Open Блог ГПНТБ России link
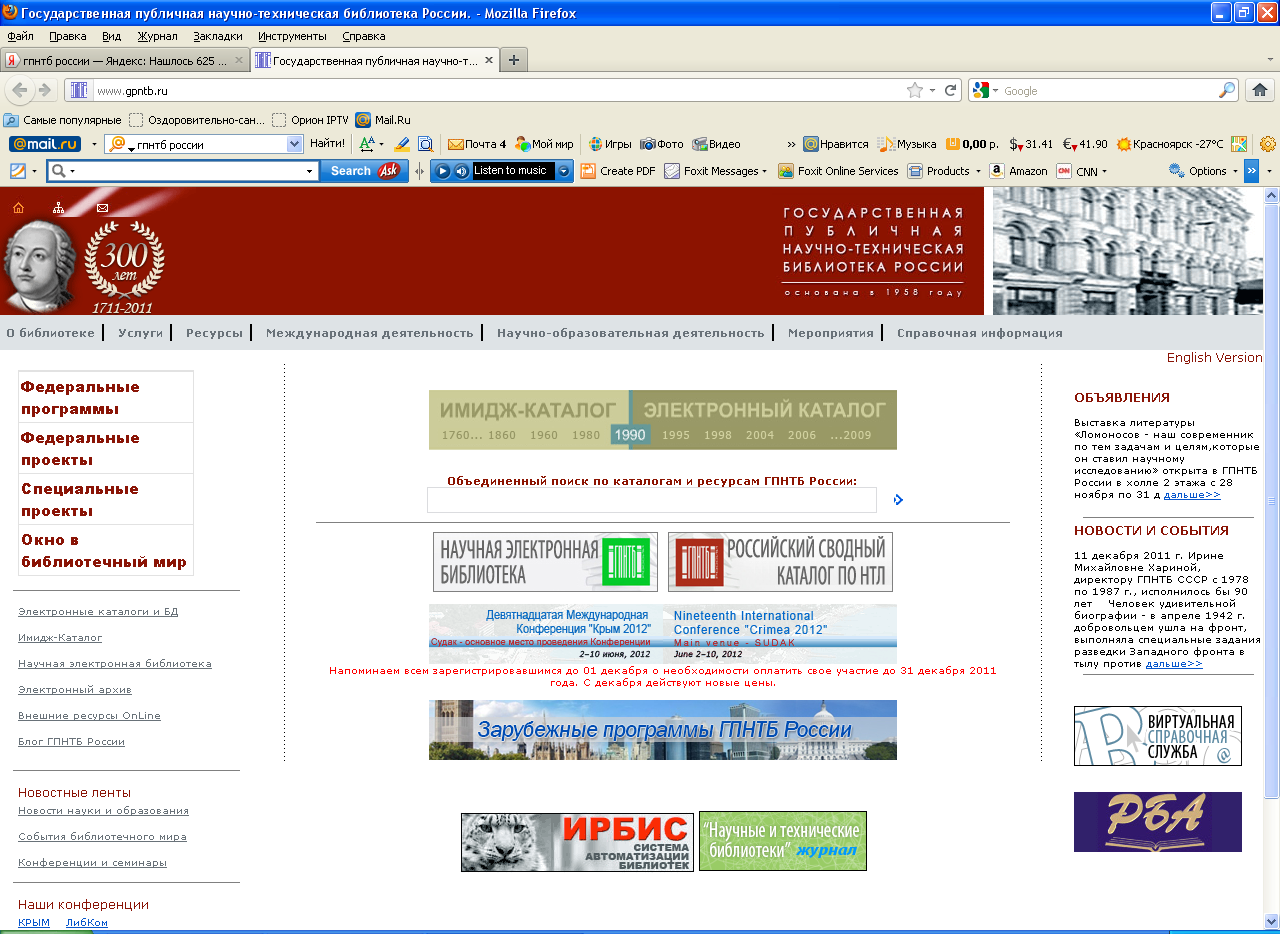This screenshot has height=934, width=1280. [71, 741]
